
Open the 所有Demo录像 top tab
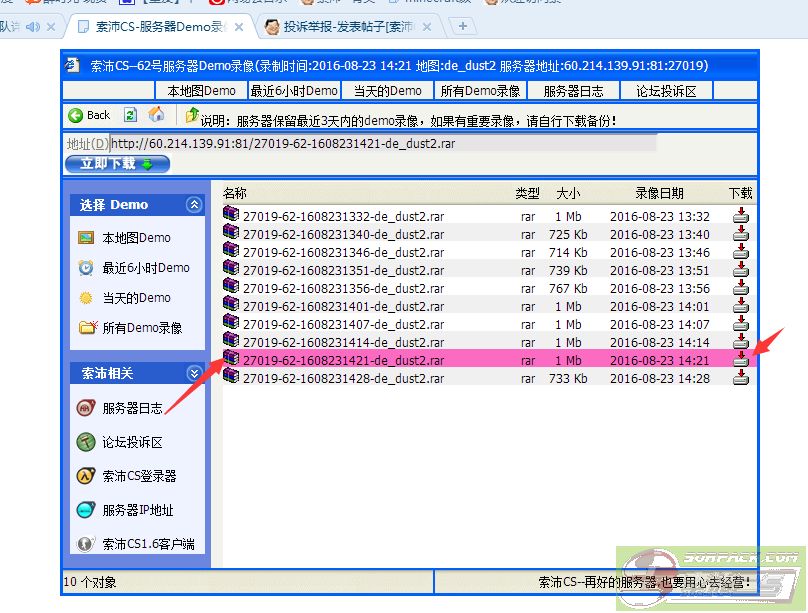coord(480,91)
